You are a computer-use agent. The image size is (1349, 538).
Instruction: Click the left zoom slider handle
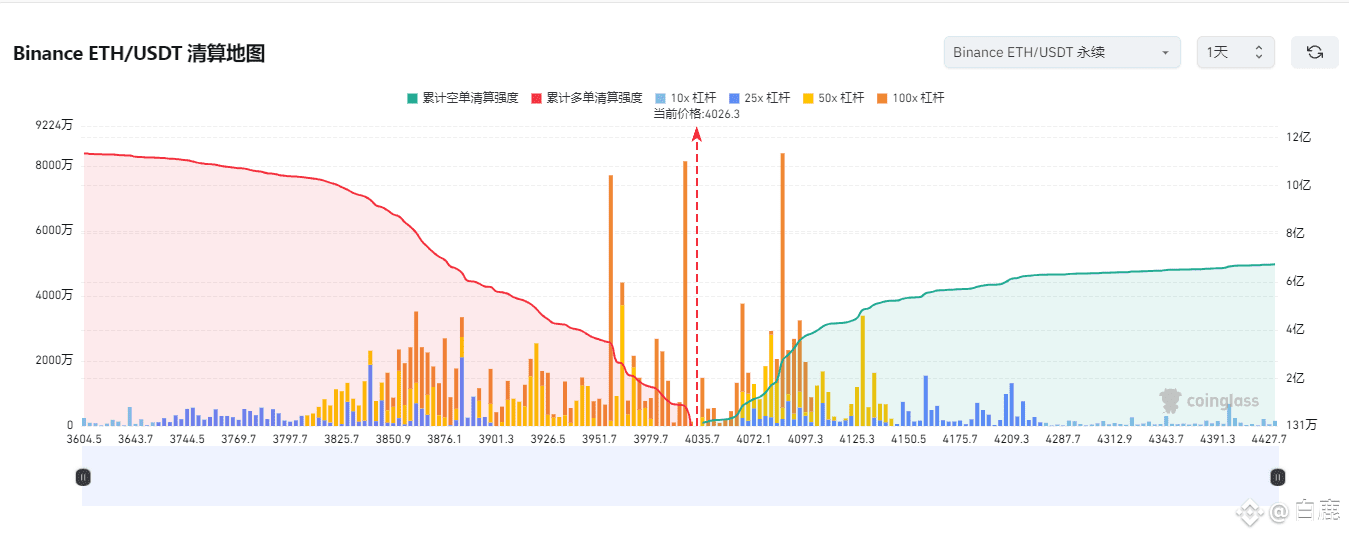pos(83,477)
